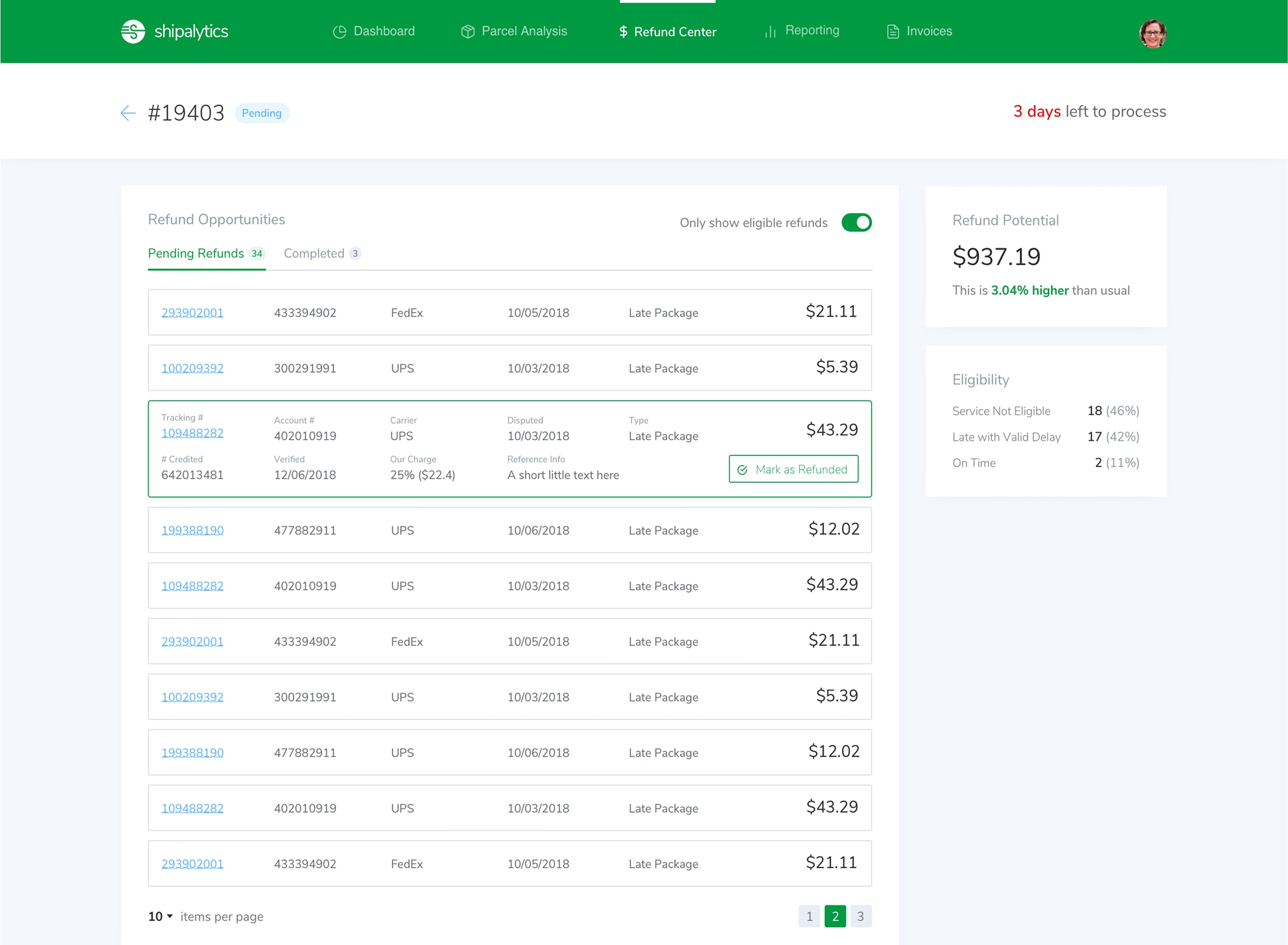Go to page 3 of results
Image resolution: width=1288 pixels, height=945 pixels.
[x=860, y=916]
